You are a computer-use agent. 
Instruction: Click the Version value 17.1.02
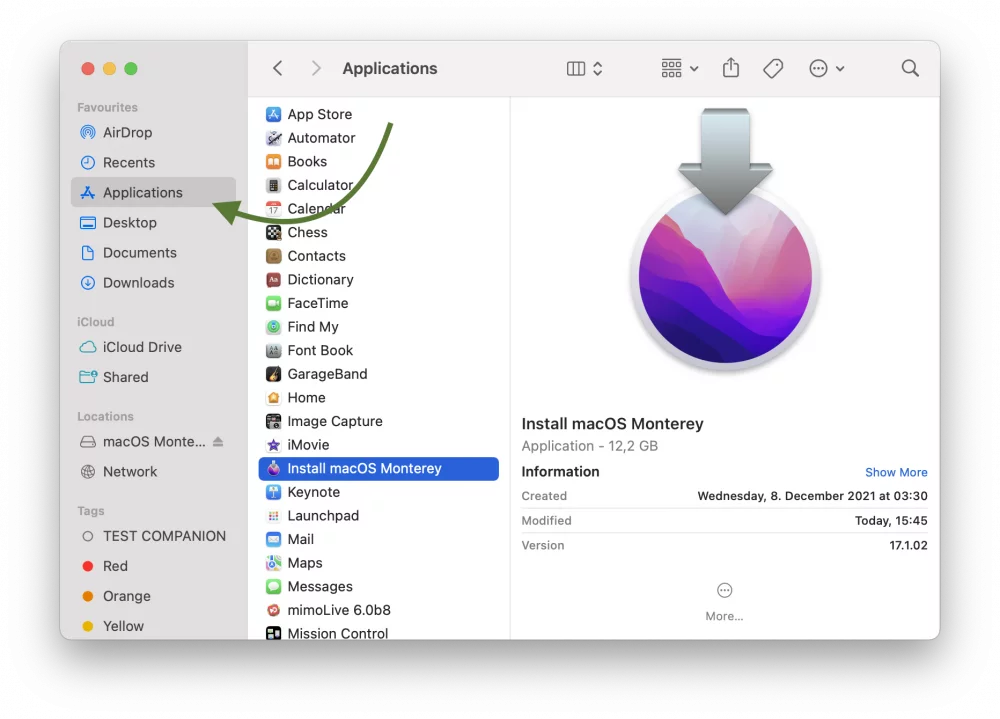pos(908,545)
